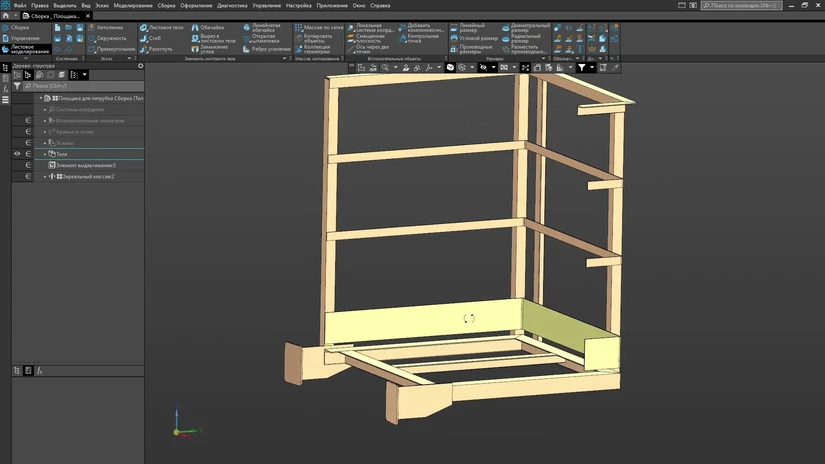Click Открытая штамповка tool

coord(261,38)
